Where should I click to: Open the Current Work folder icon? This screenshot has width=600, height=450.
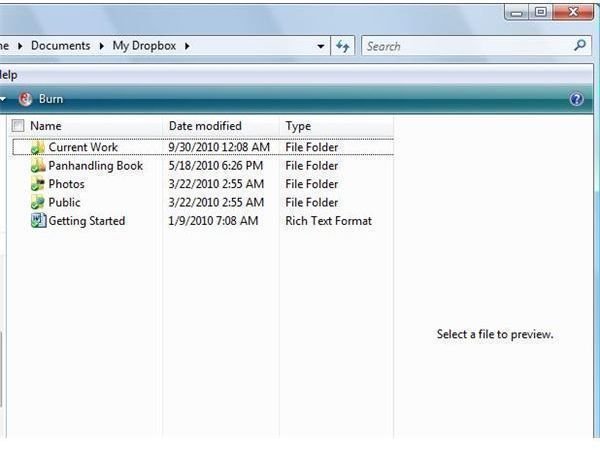(x=38, y=147)
